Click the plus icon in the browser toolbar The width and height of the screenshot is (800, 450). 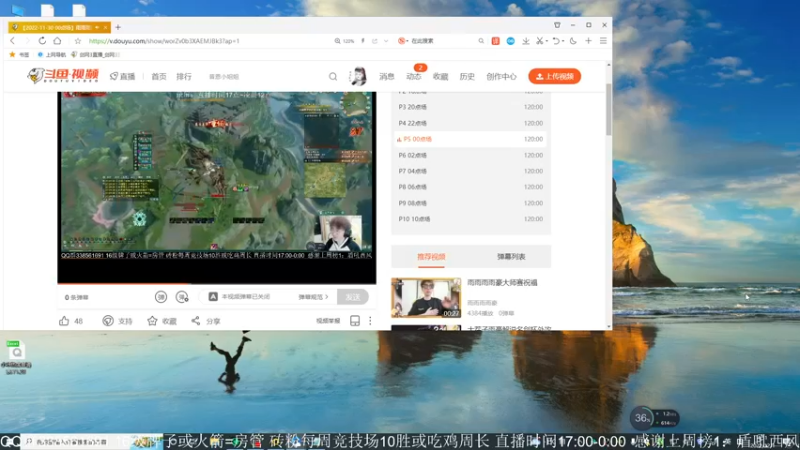click(588, 41)
